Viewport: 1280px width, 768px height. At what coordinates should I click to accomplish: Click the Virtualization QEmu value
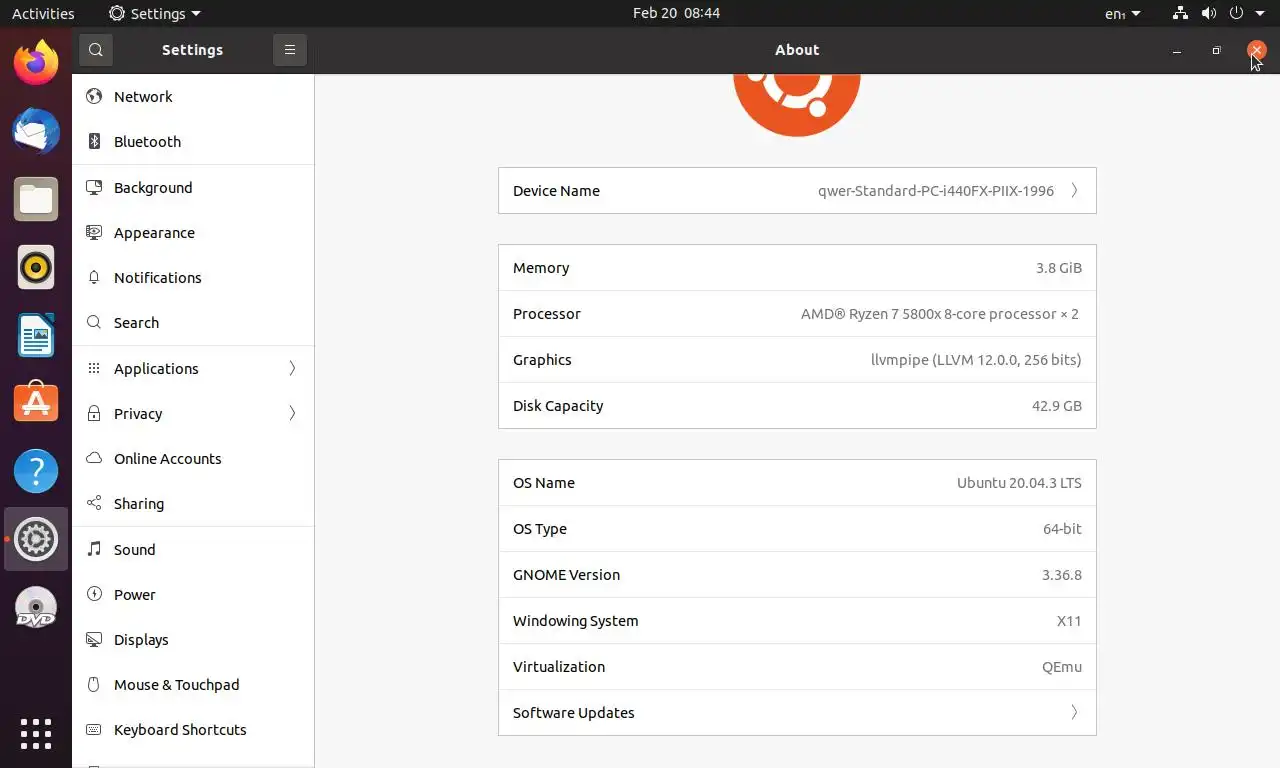[x=1061, y=667]
